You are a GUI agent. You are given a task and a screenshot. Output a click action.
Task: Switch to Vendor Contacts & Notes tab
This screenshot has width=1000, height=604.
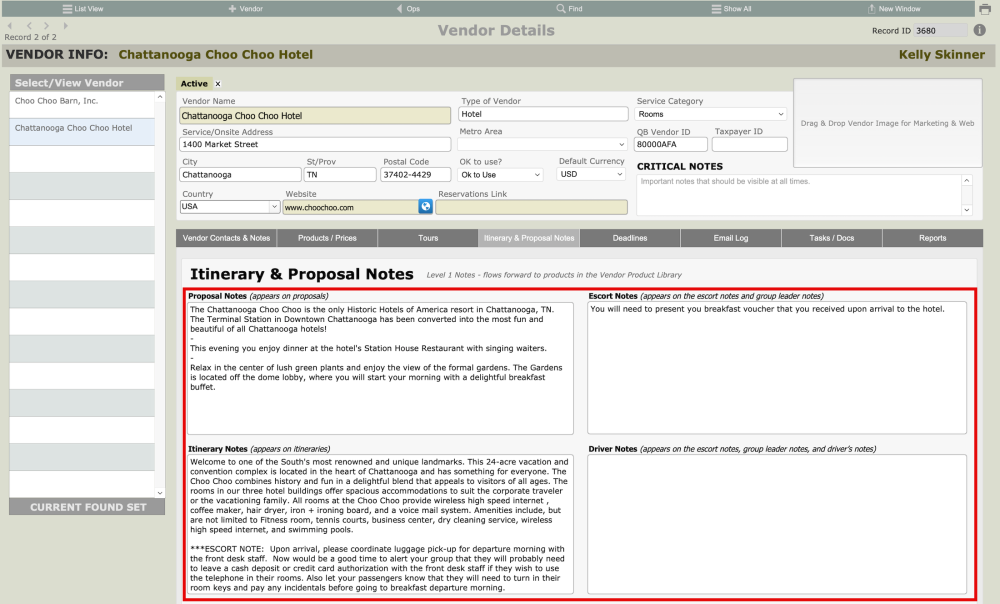[226, 238]
